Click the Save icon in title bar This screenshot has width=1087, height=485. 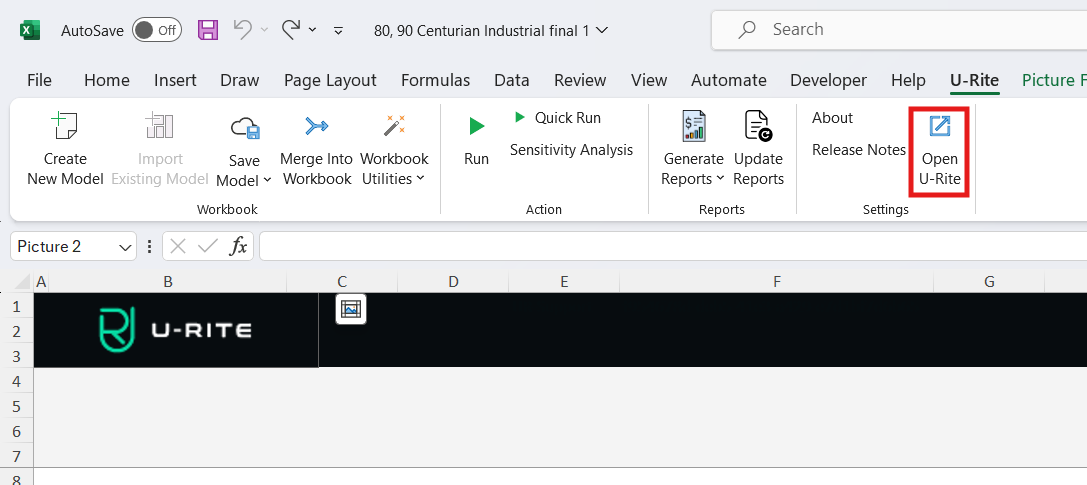[208, 30]
